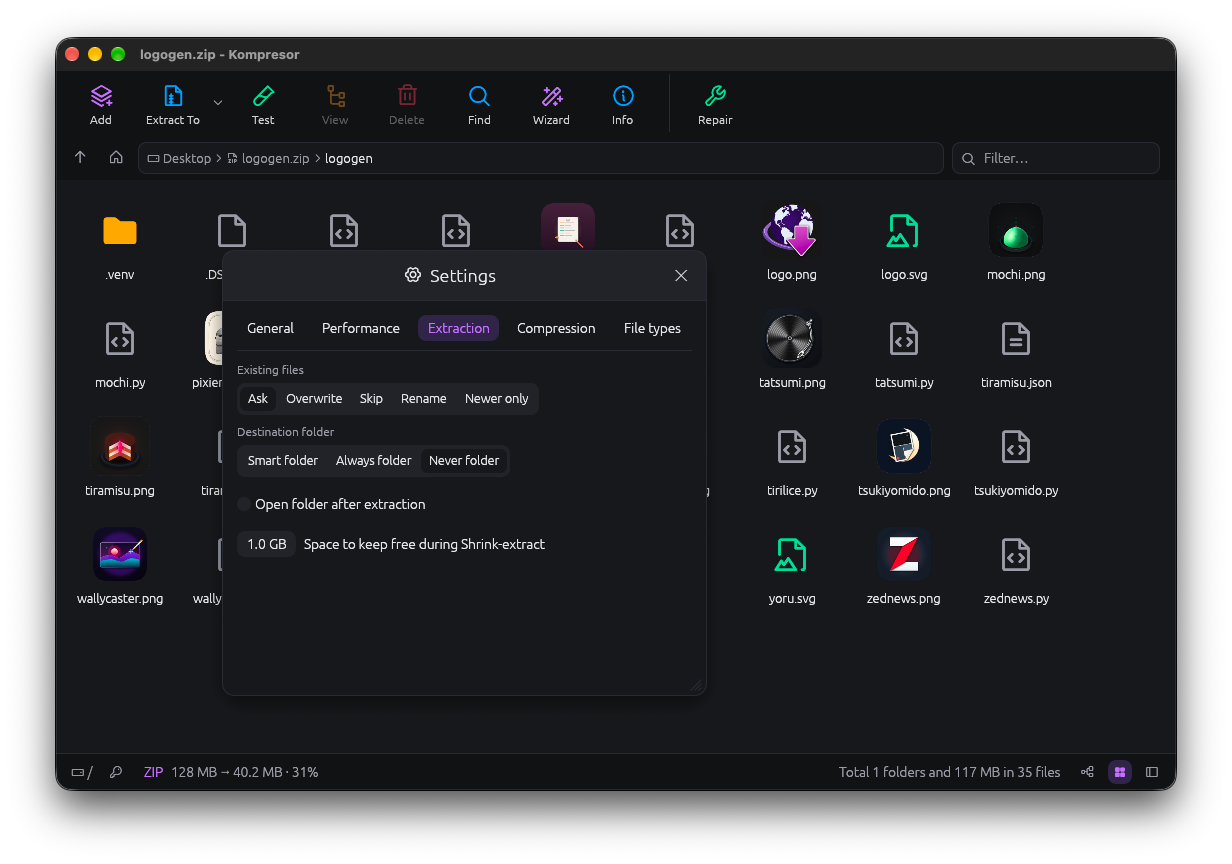Select Overwrite for existing files
Viewport: 1232px width, 864px height.
314,399
